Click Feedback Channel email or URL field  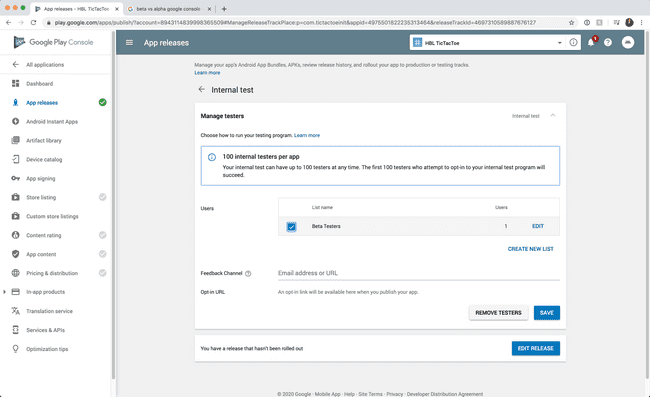click(419, 273)
